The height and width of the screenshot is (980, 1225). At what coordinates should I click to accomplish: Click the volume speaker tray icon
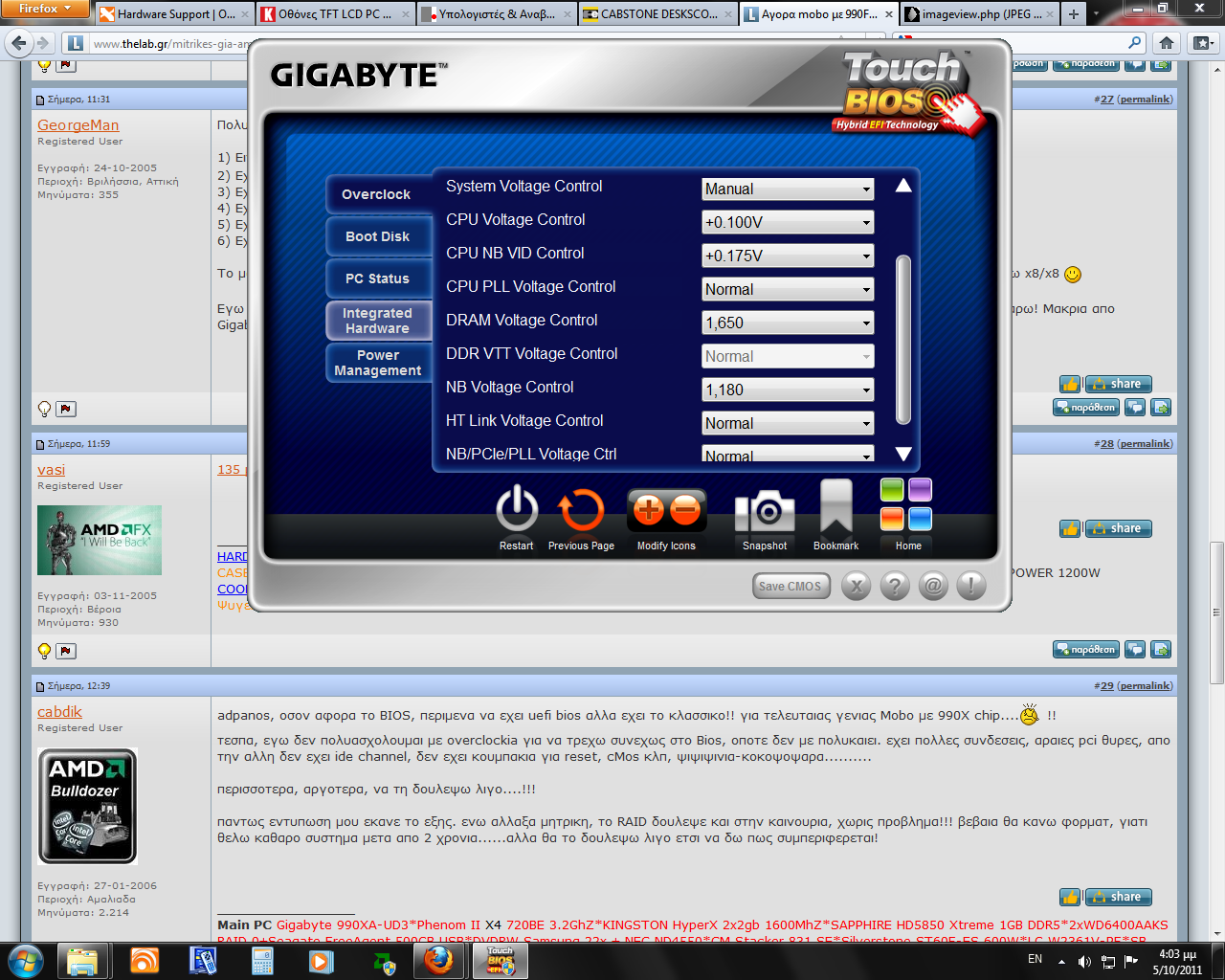pos(1084,961)
